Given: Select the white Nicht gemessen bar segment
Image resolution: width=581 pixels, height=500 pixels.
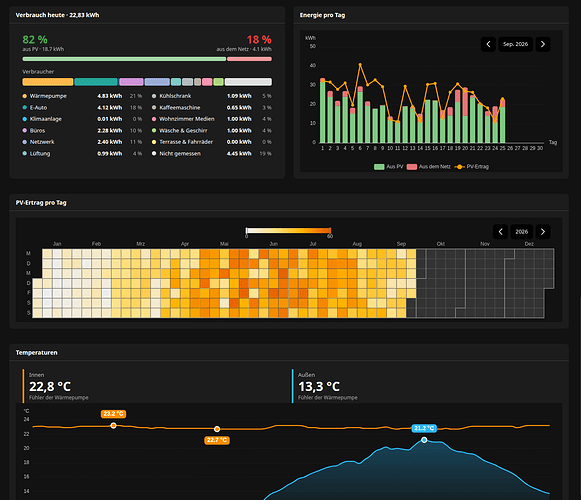Looking at the screenshot, I should point(248,82).
